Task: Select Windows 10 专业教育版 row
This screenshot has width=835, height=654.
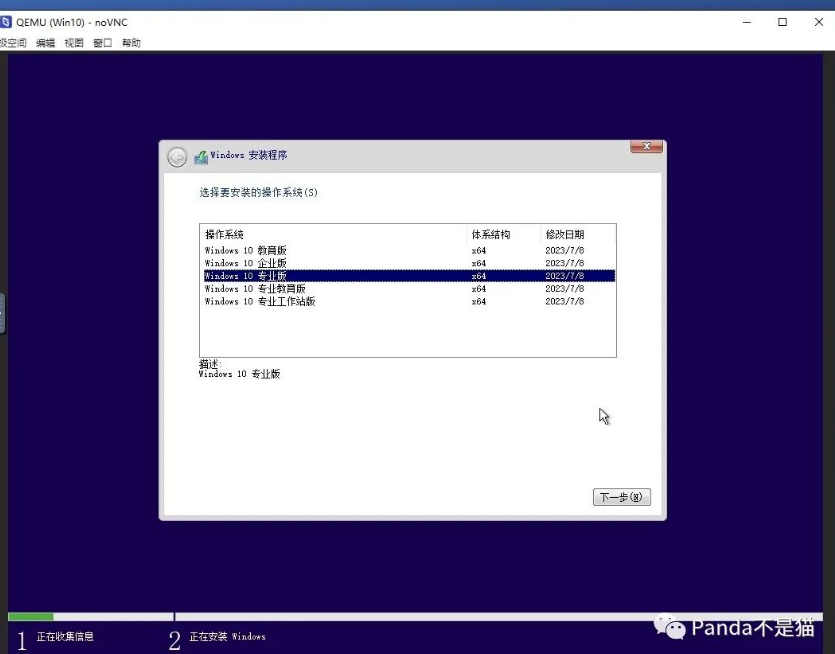Action: click(x=409, y=289)
